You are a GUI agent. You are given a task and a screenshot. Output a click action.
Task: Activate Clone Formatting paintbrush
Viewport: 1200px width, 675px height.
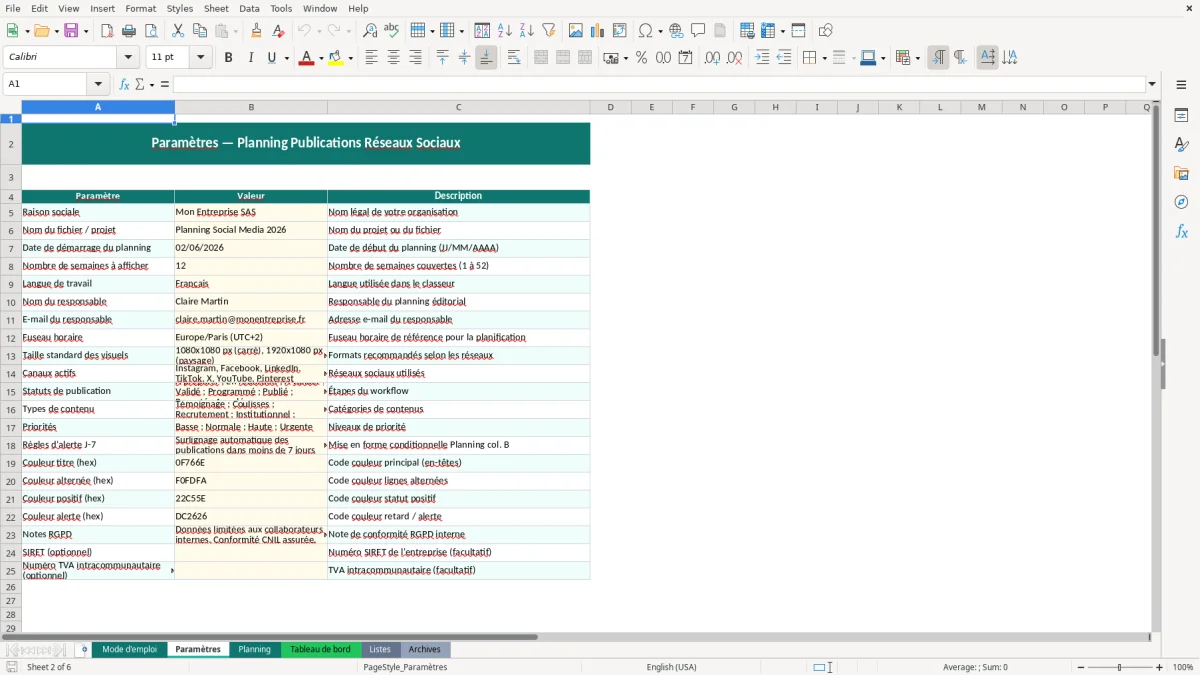[x=256, y=31]
